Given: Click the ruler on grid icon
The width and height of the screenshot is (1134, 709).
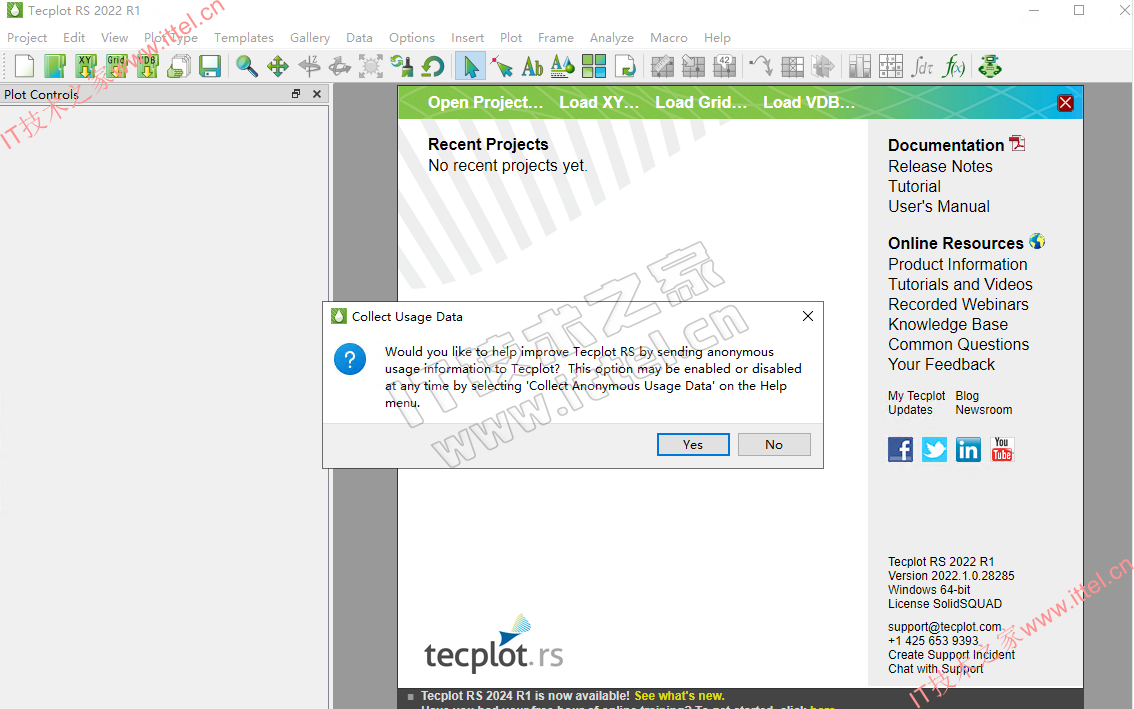Looking at the screenshot, I should click(x=662, y=67).
